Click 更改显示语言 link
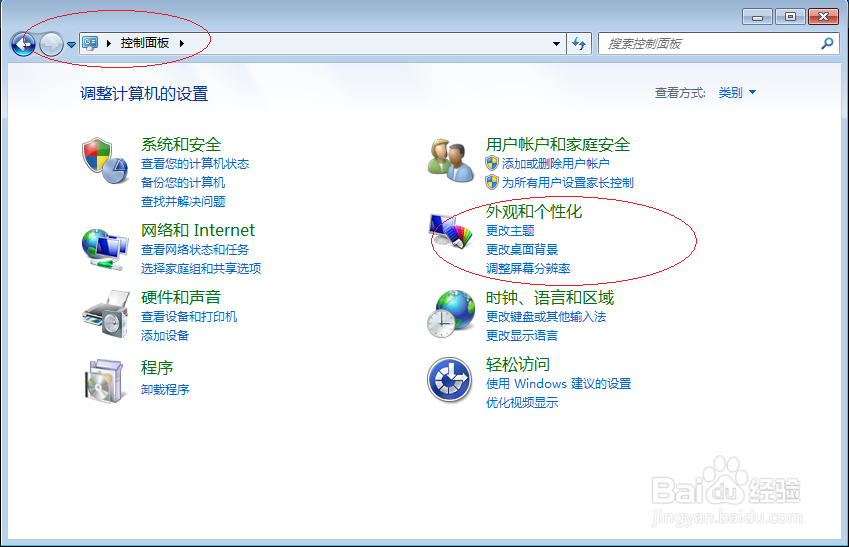 coord(522,336)
